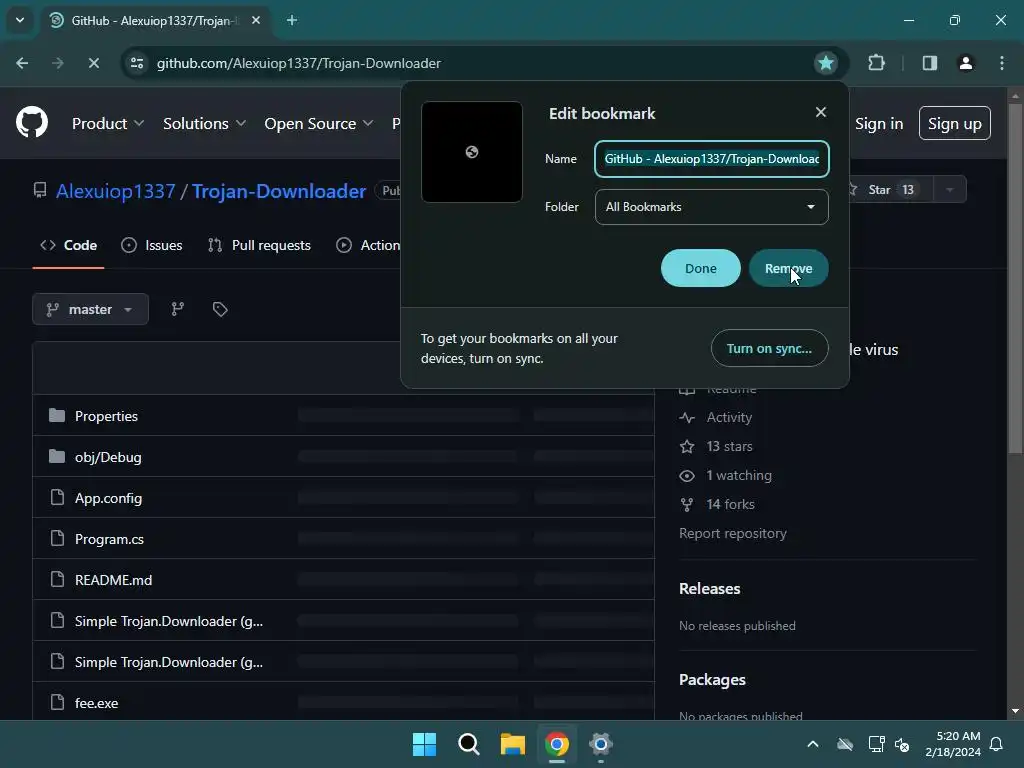
Task: View site information icon in address bar
Action: (136, 63)
